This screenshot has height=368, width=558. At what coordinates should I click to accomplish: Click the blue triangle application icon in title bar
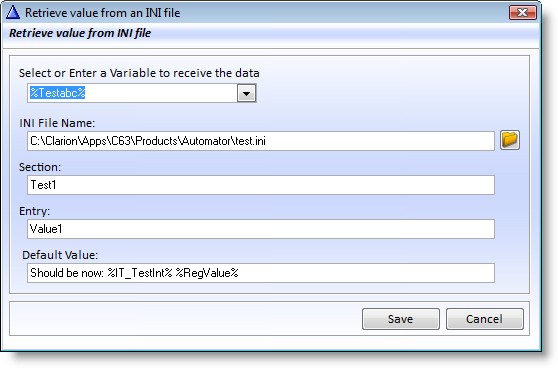click(13, 12)
